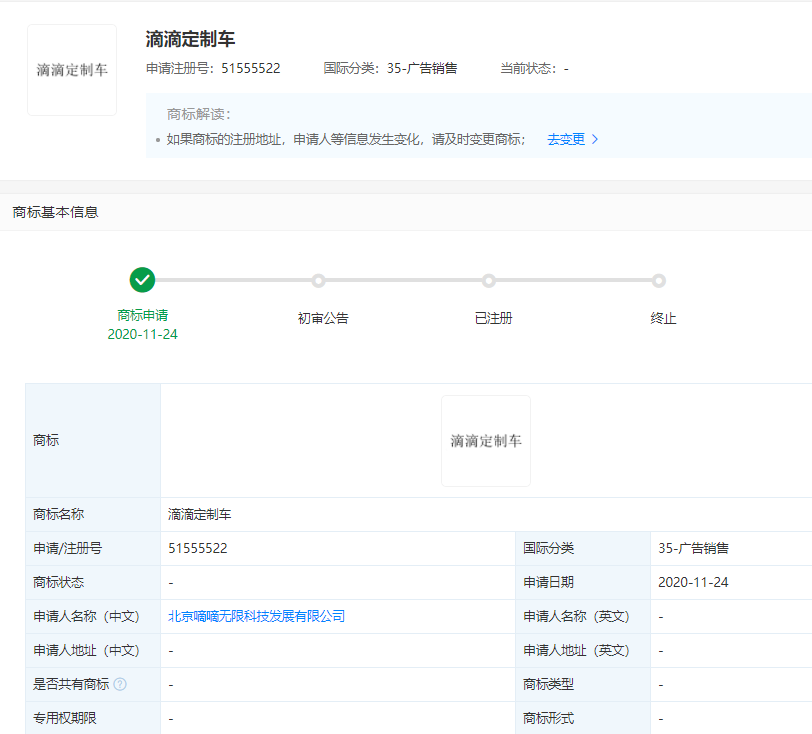View the trademark image in the 商标 table row
This screenshot has height=734, width=812.
[486, 441]
